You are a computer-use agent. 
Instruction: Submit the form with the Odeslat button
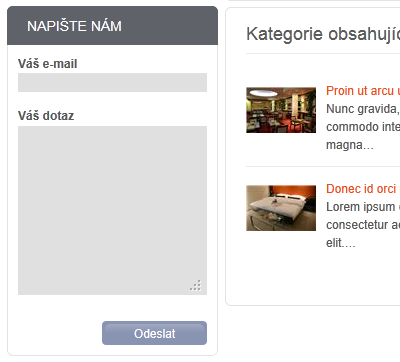coord(154,333)
